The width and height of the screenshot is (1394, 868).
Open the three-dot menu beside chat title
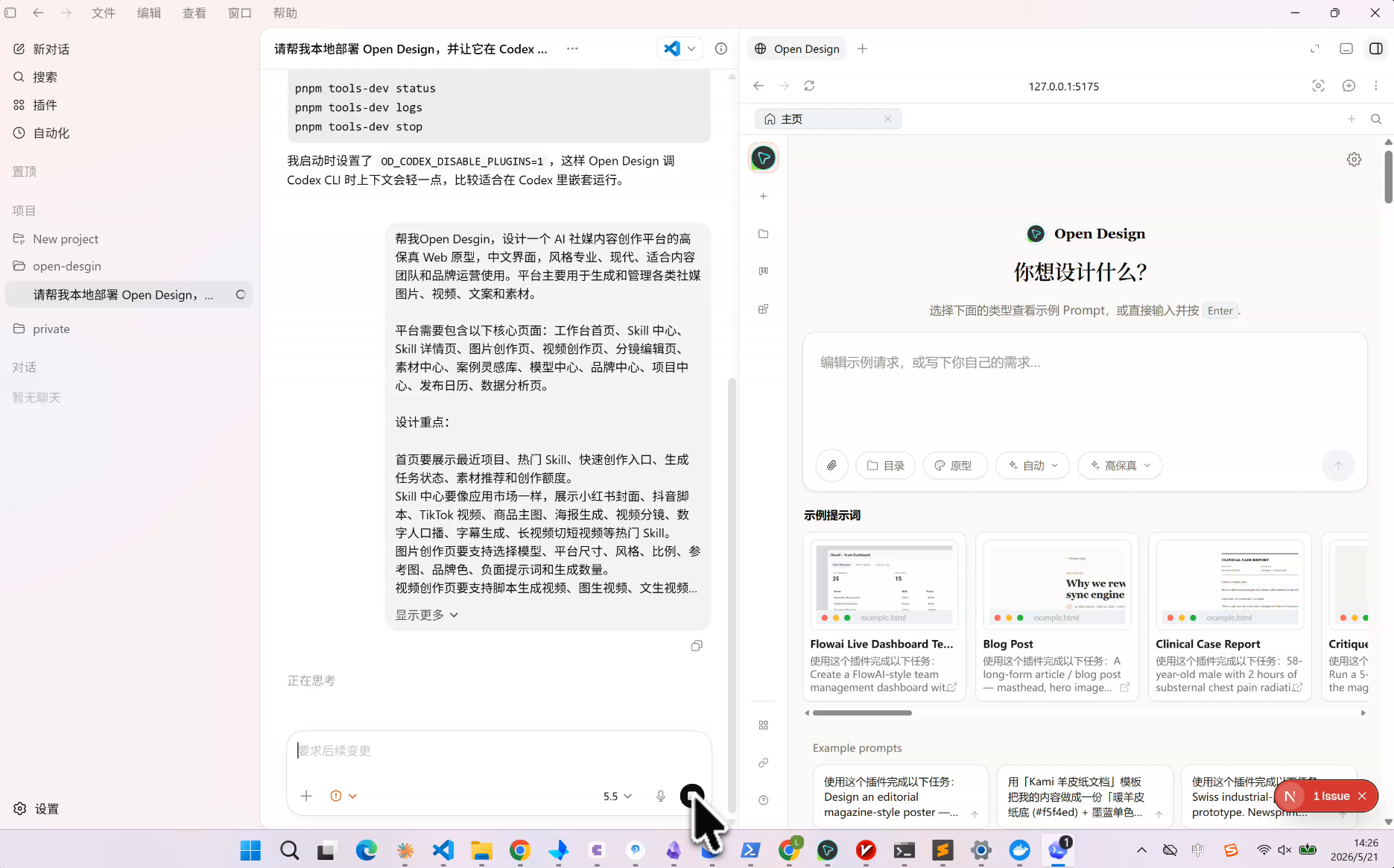point(572,48)
